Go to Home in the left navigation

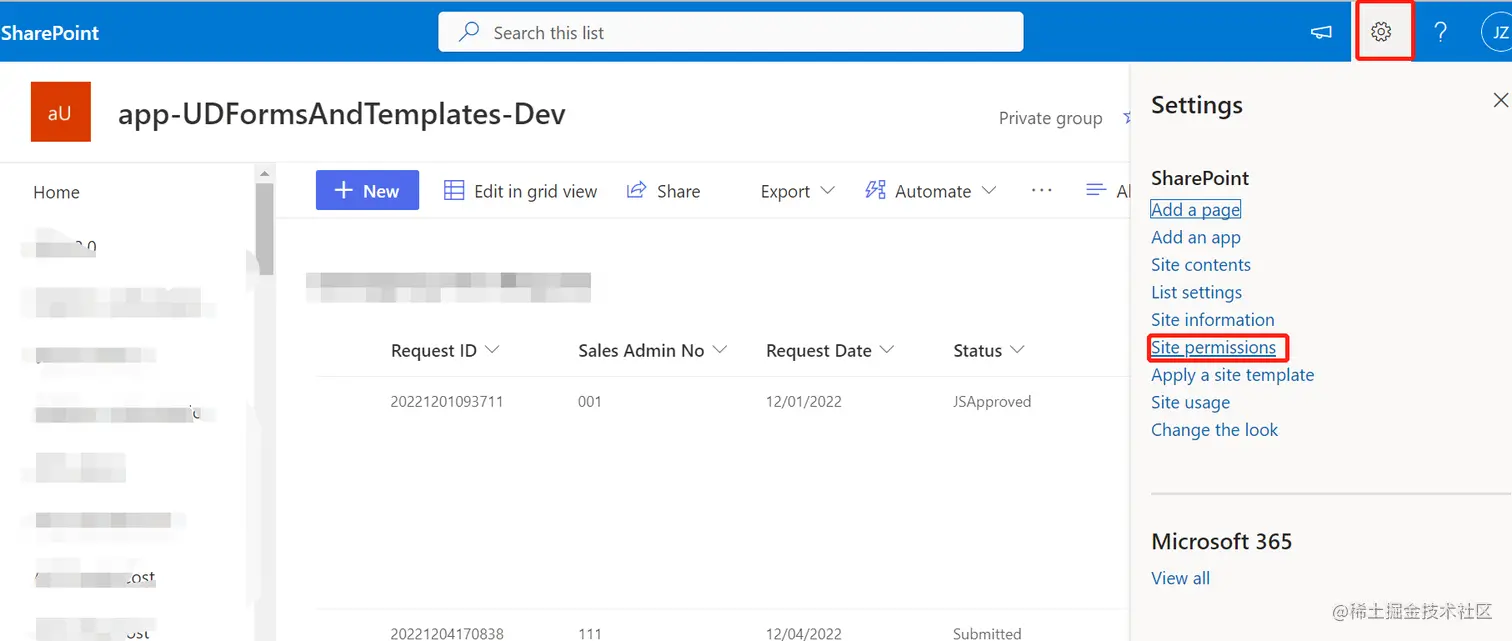tap(57, 193)
